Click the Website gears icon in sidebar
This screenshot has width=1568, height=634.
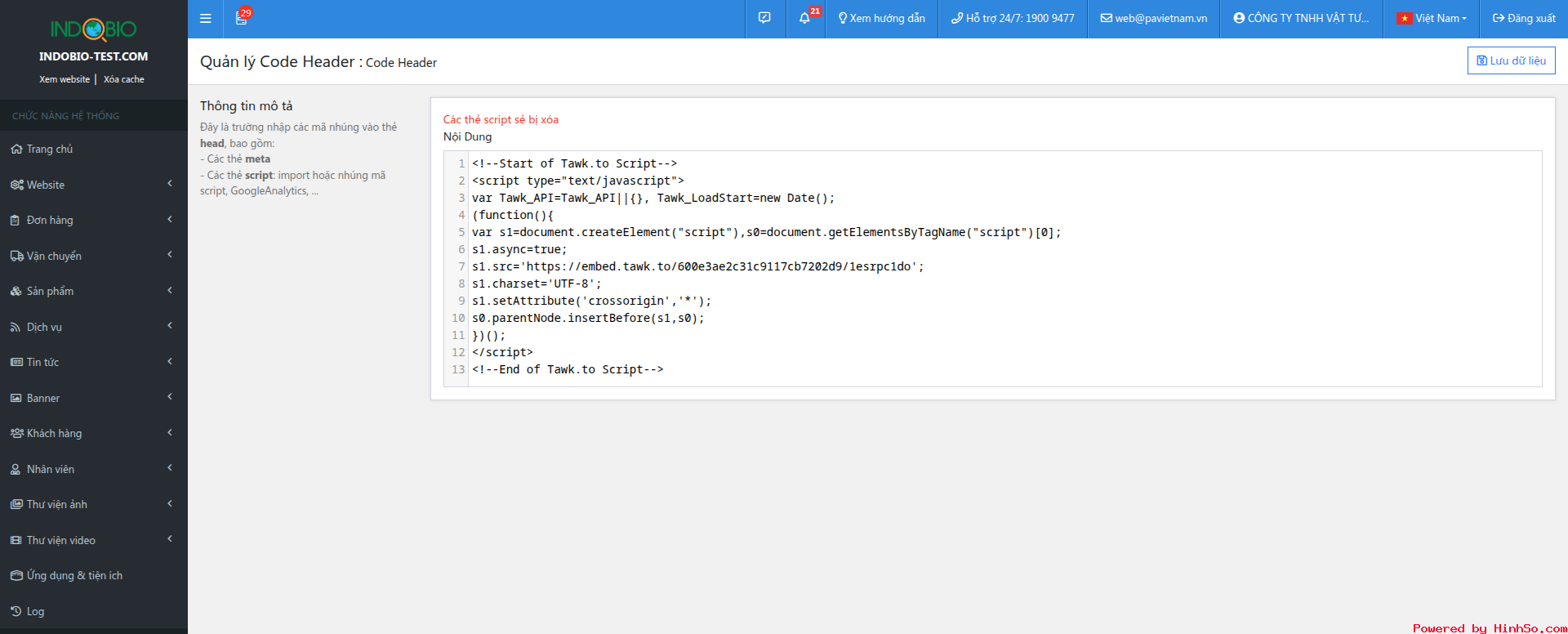tap(16, 185)
